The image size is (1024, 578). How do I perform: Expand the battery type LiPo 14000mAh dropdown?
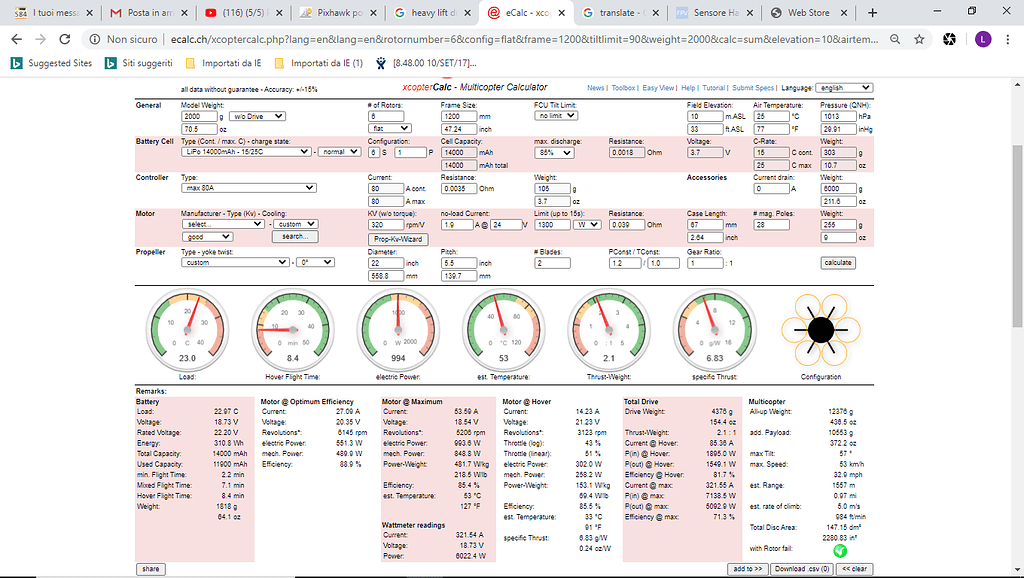tap(246, 152)
